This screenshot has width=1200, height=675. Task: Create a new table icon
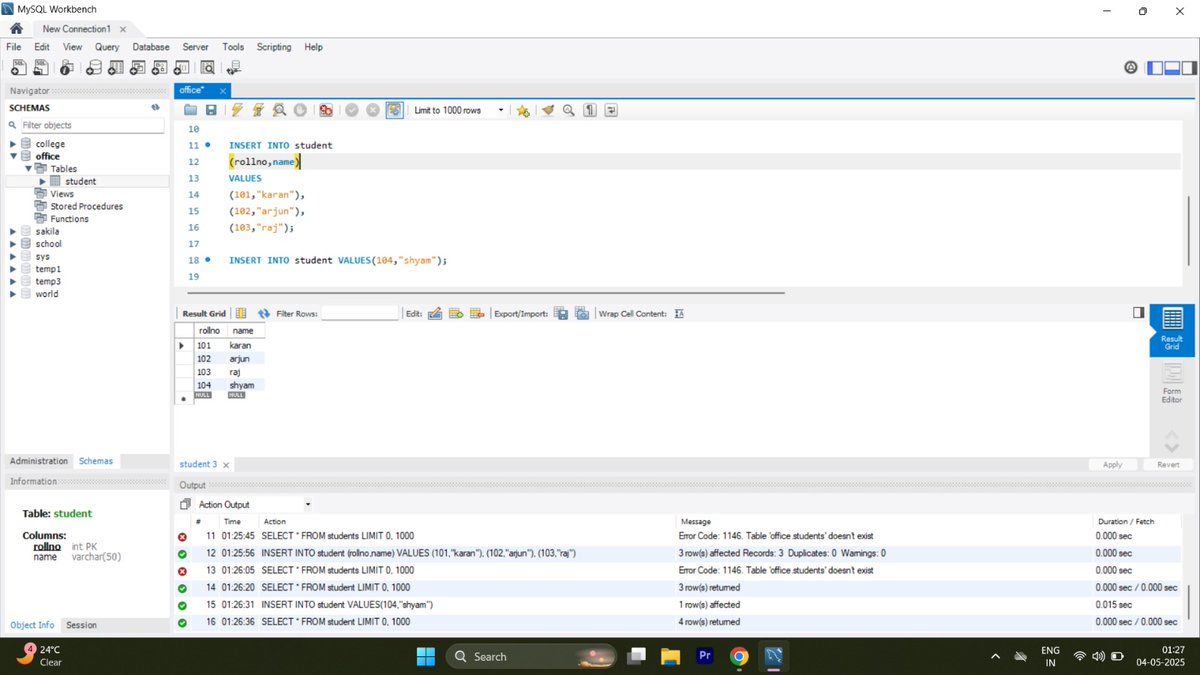click(x=115, y=67)
